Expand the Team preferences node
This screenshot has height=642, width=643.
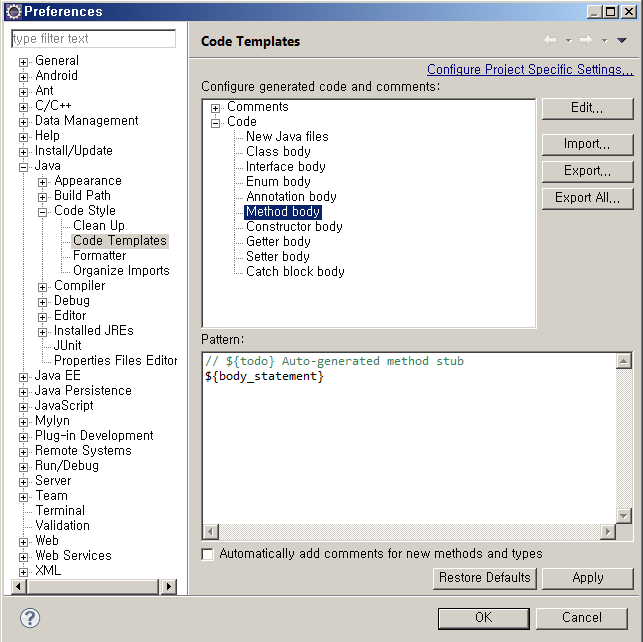23,497
